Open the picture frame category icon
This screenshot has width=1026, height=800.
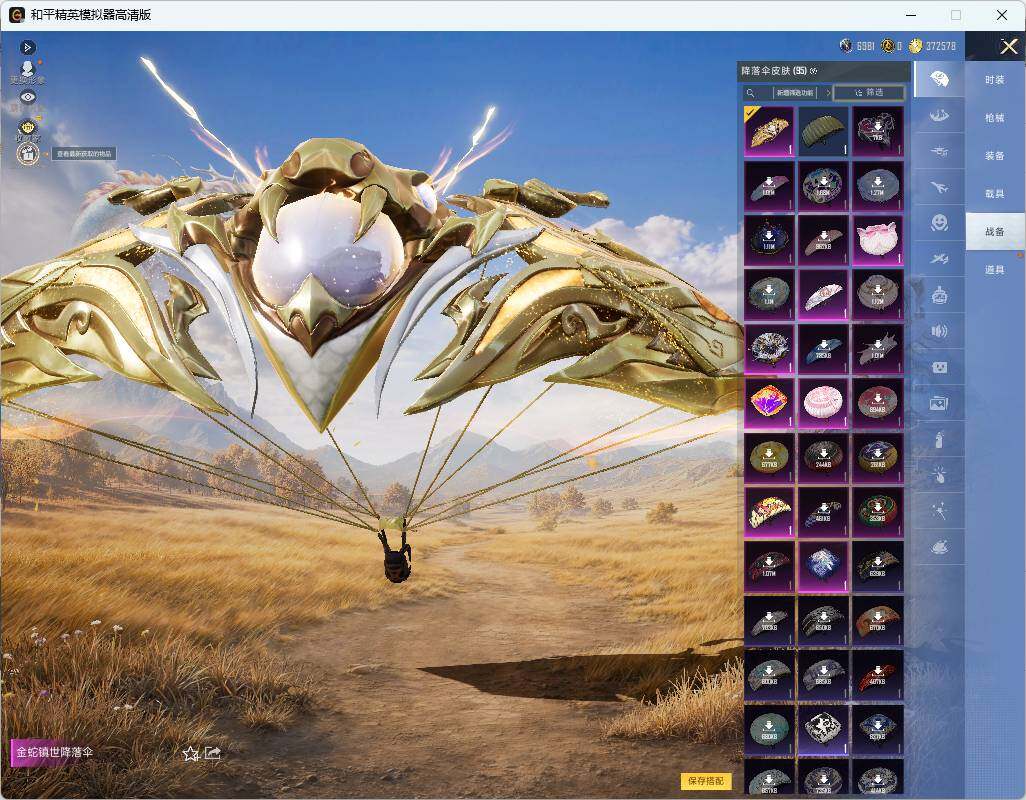(x=939, y=404)
